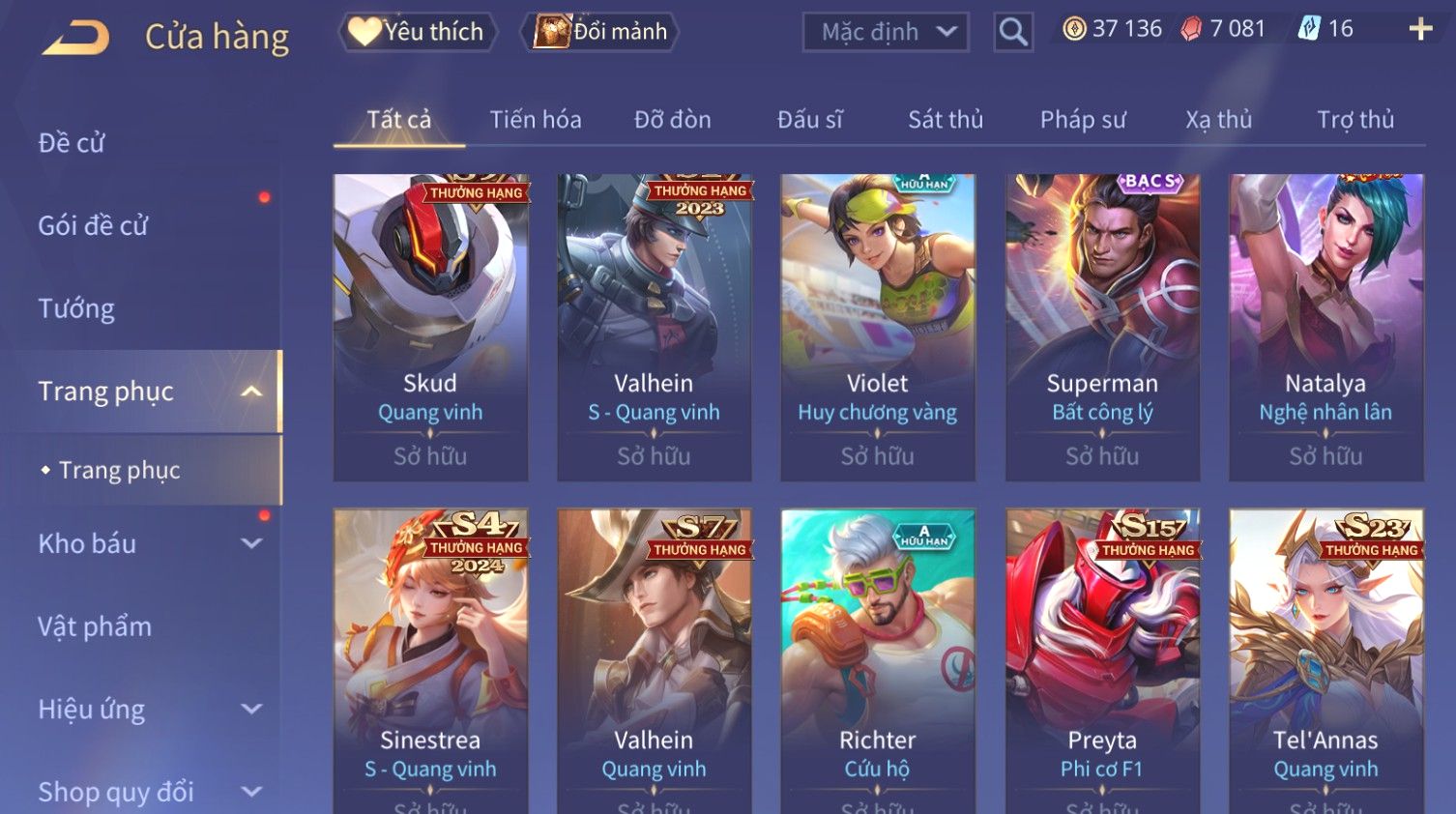Tap the plus icon to add currency
The width and height of the screenshot is (1456, 814).
click(x=1420, y=29)
